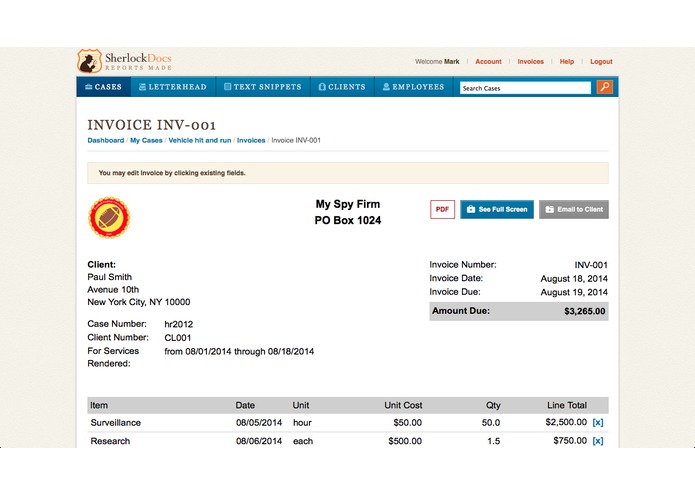The height and width of the screenshot is (494, 695).
Task: Click the $3,265.00 amount due
Action: 585,311
